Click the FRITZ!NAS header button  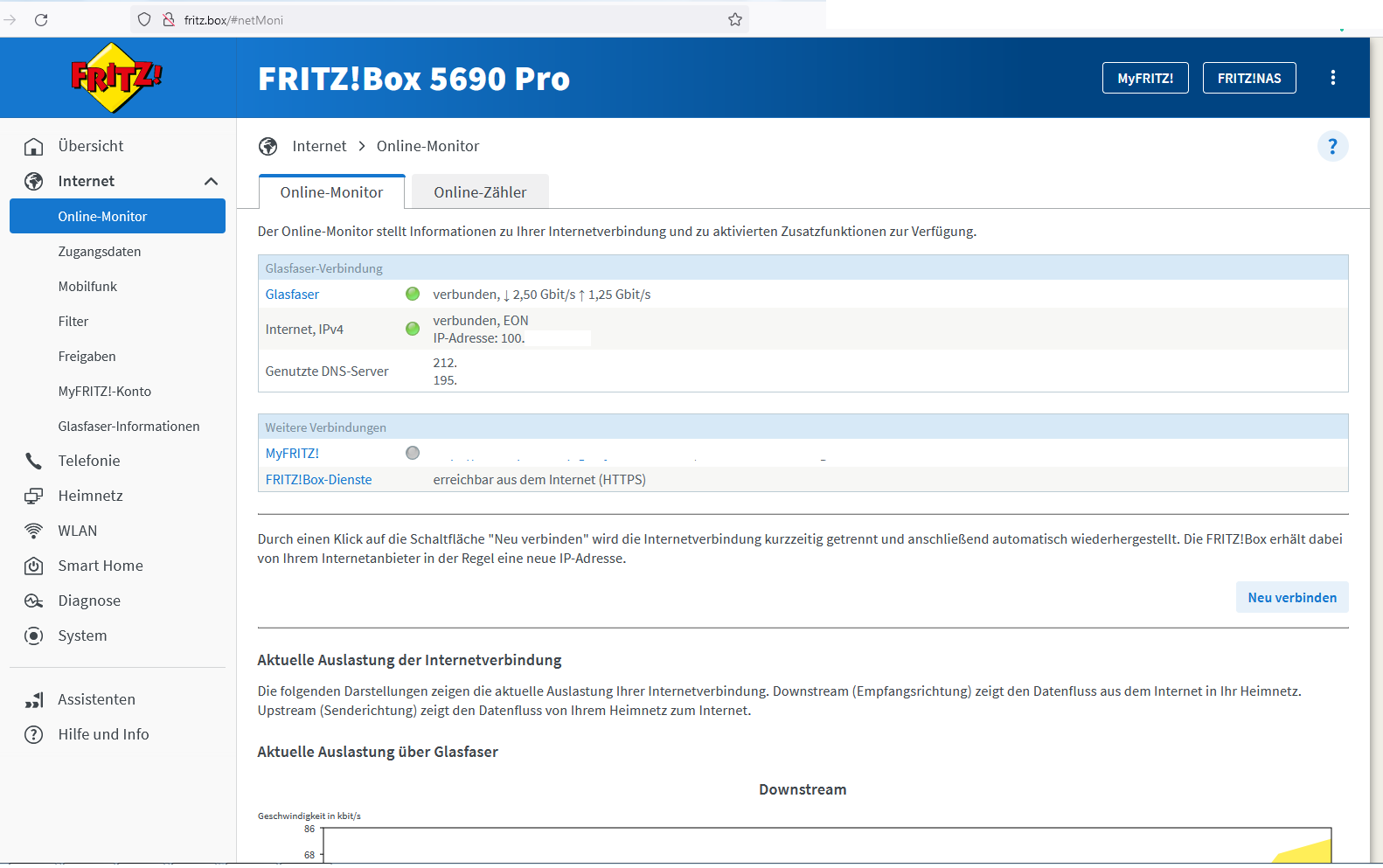click(x=1249, y=78)
